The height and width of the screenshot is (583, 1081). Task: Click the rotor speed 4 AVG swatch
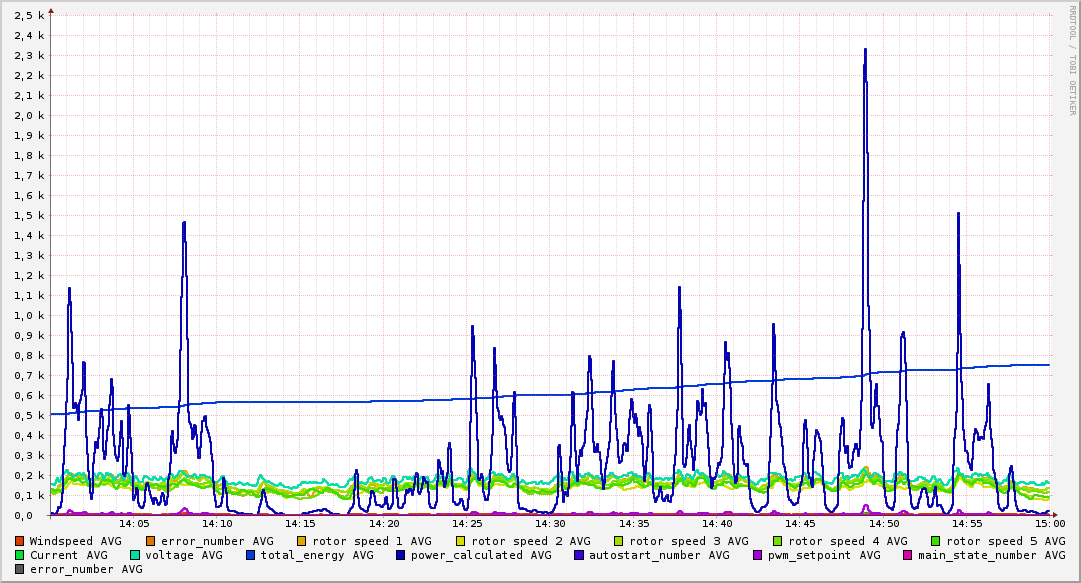tap(778, 542)
